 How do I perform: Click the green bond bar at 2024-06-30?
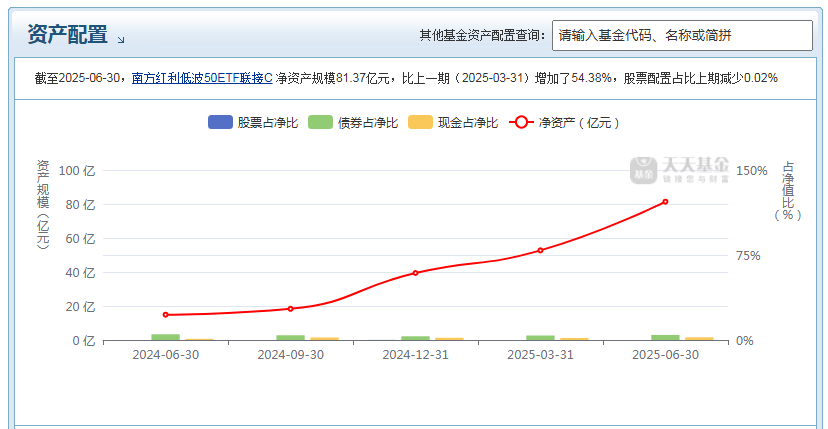coord(166,337)
